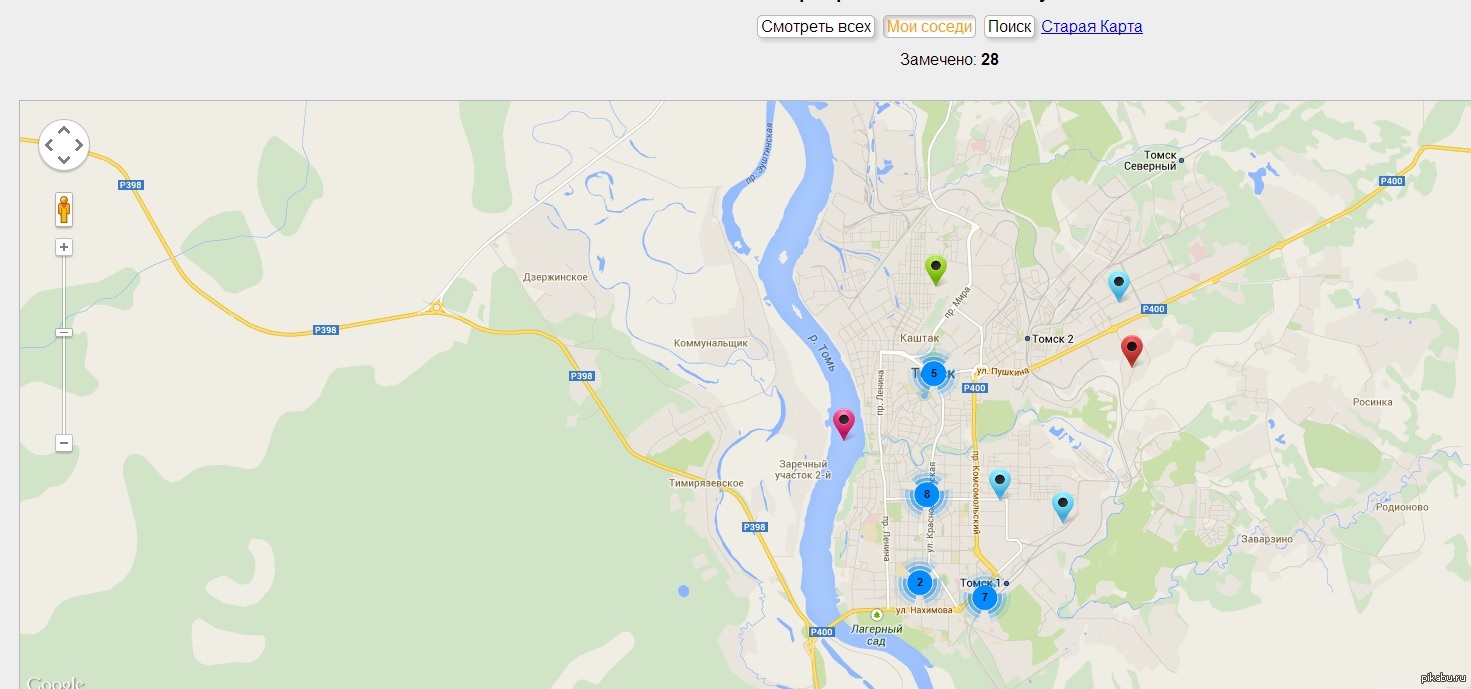Screen dimensions: 1471x689
Task: Select the cyan marker above Заварзино
Action: (x=1062, y=505)
